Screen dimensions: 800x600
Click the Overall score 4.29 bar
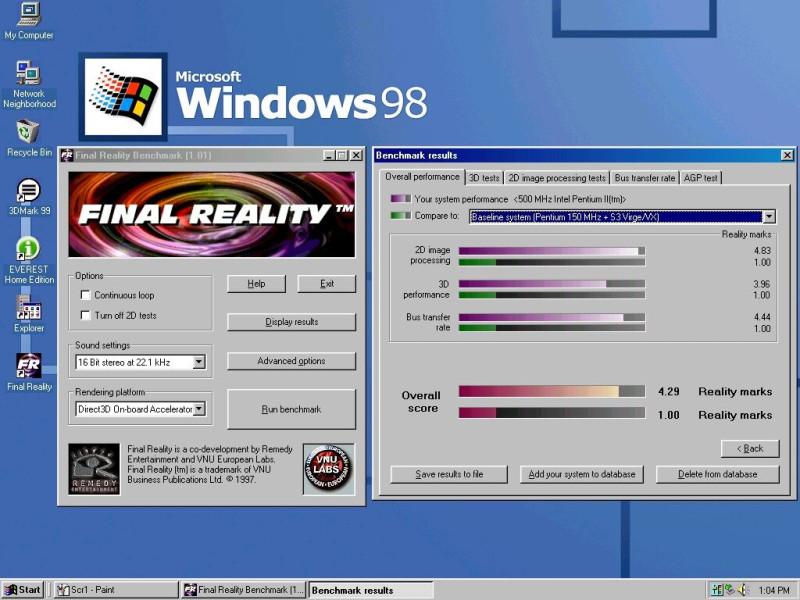552,392
